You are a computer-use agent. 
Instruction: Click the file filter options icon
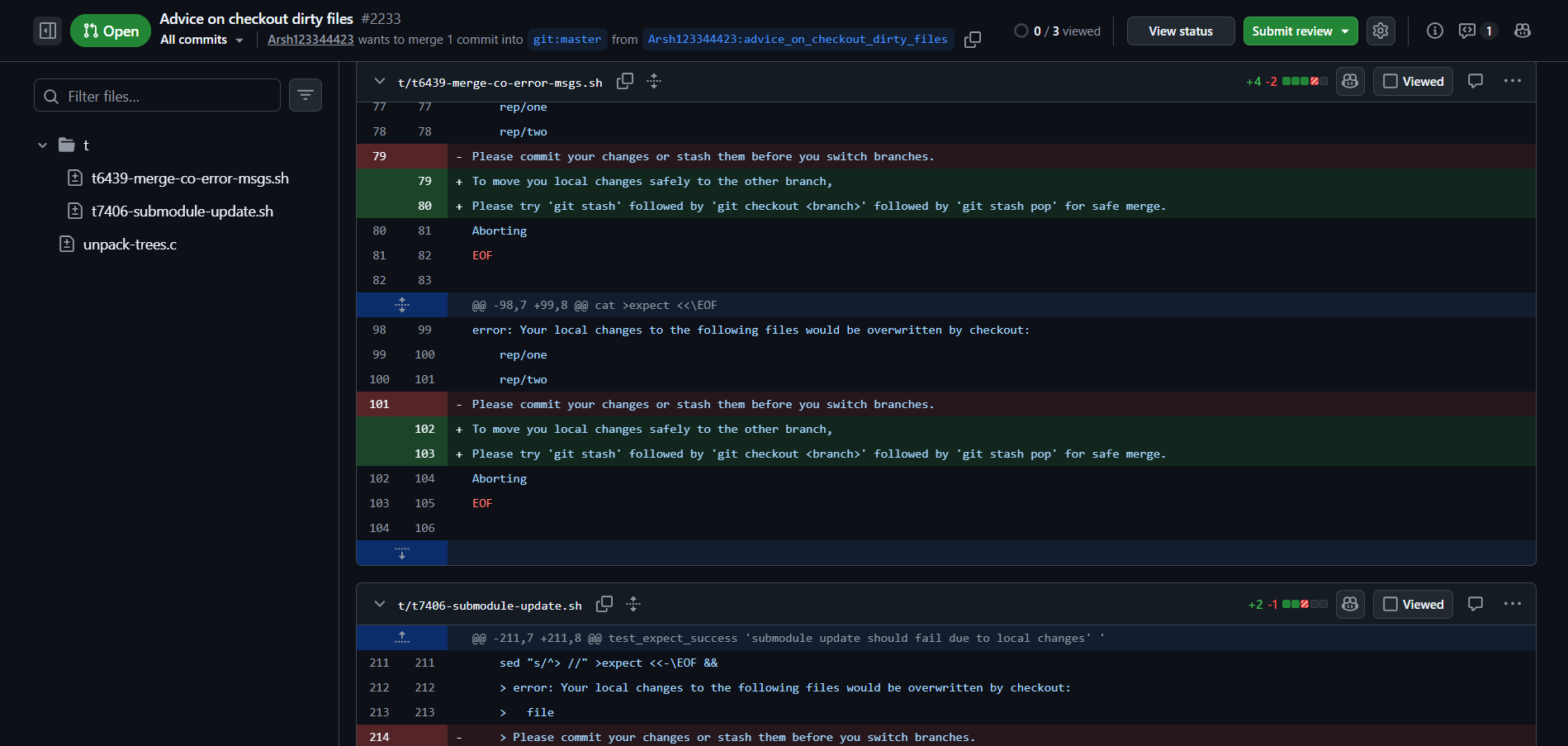306,95
